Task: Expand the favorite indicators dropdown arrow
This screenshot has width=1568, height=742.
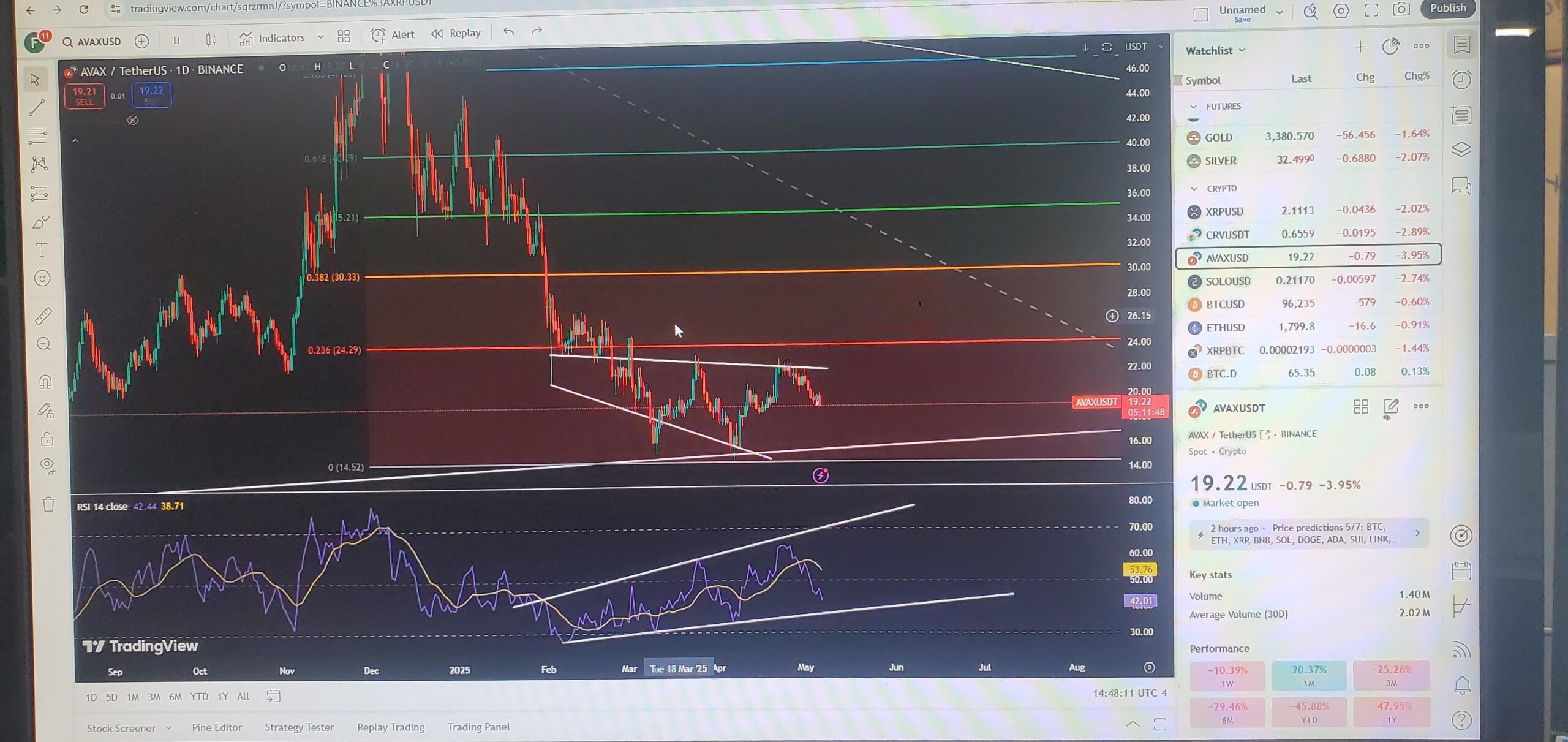Action: (320, 37)
